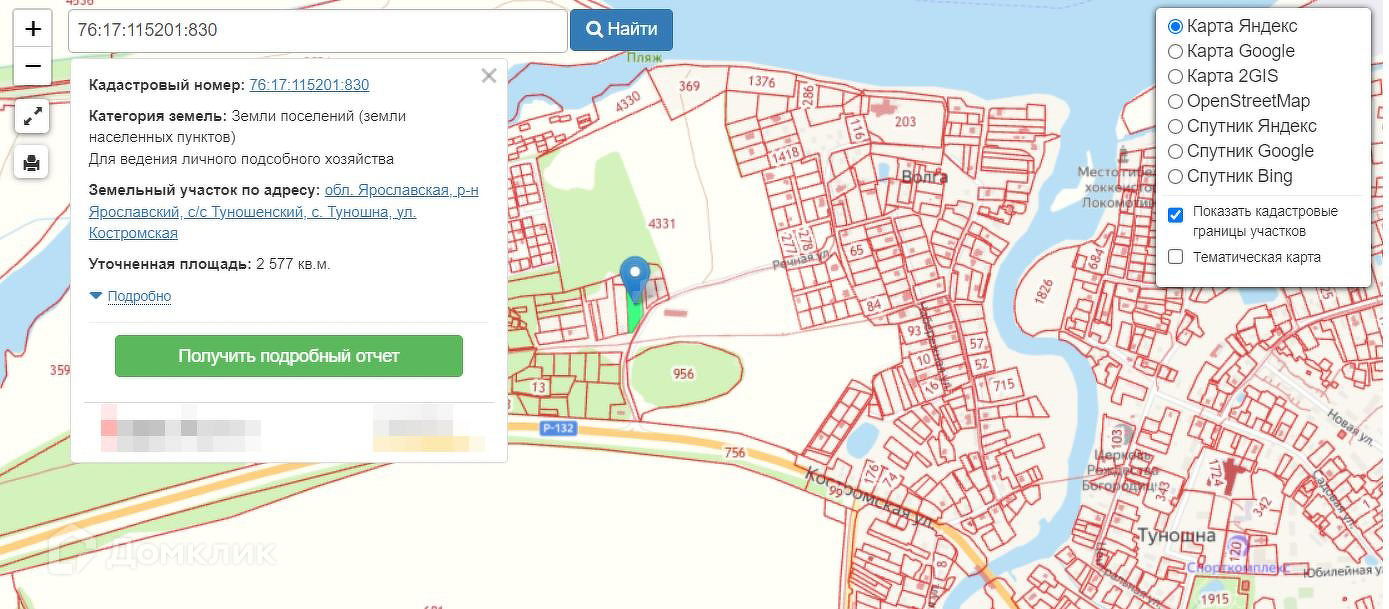The image size is (1389, 609).
Task: Click parcel labeled 4331 on map
Action: [662, 224]
